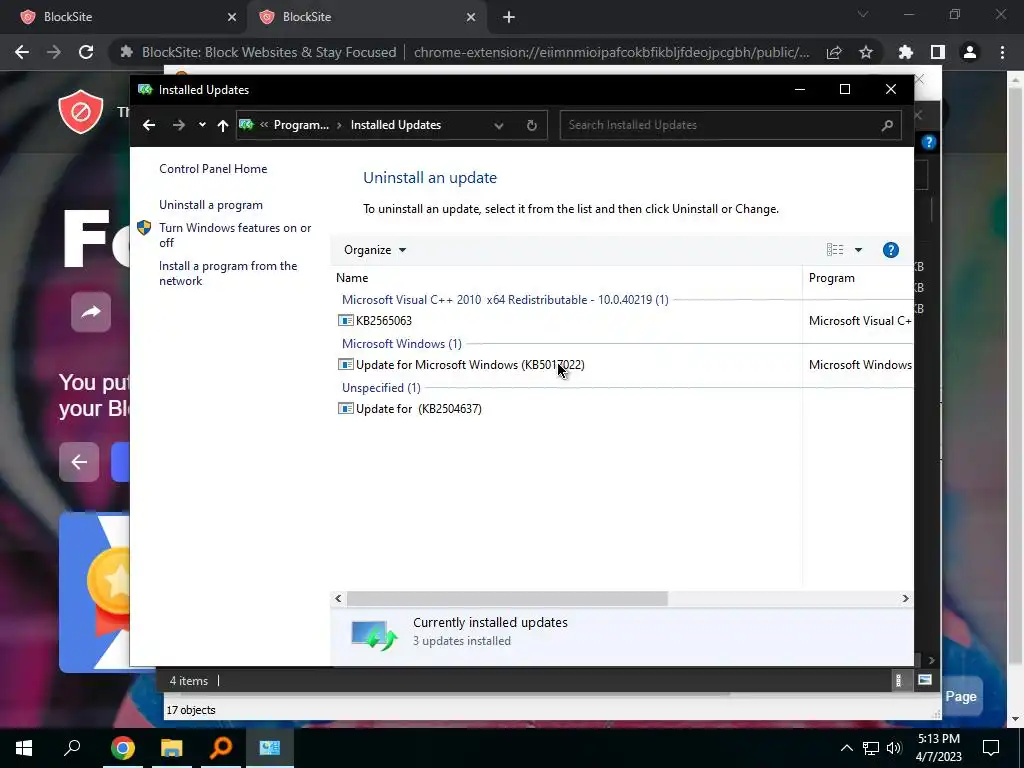Click the BlockSite back arrow button
The width and height of the screenshot is (1024, 768).
tap(79, 462)
